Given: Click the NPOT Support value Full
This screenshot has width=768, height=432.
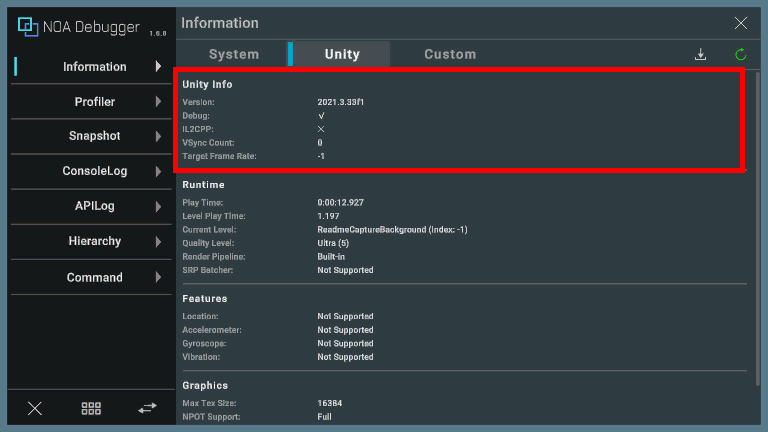Looking at the screenshot, I should click(x=324, y=417).
